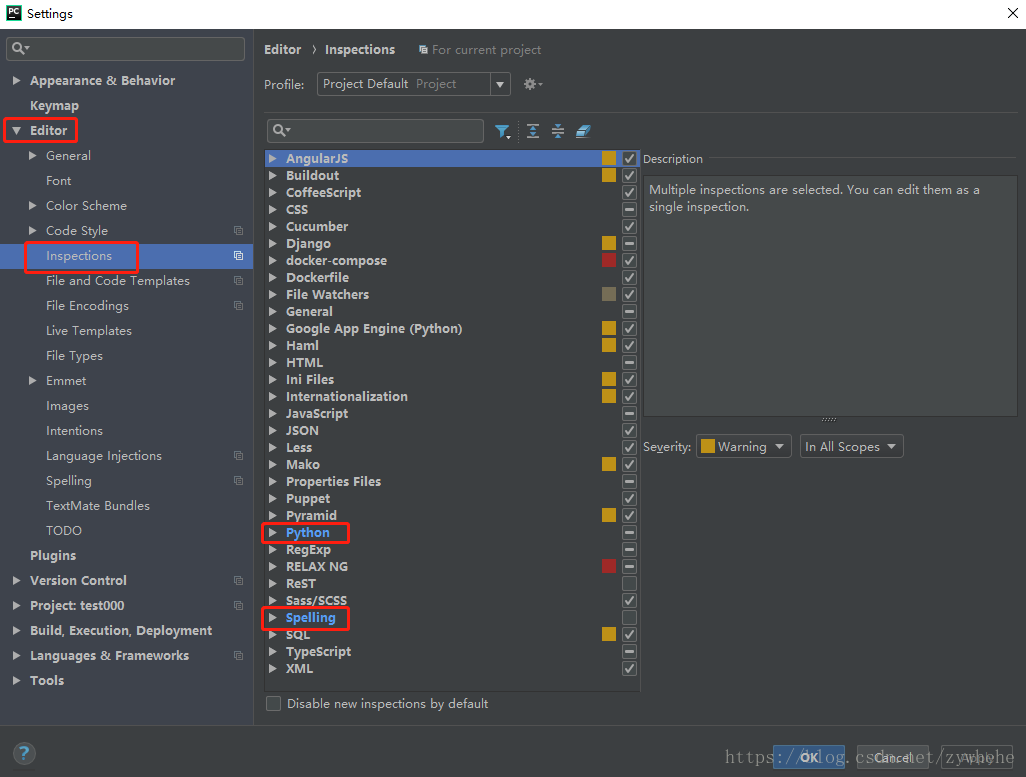Expand the Color Scheme node
Viewport: 1026px width, 777px height.
point(32,206)
